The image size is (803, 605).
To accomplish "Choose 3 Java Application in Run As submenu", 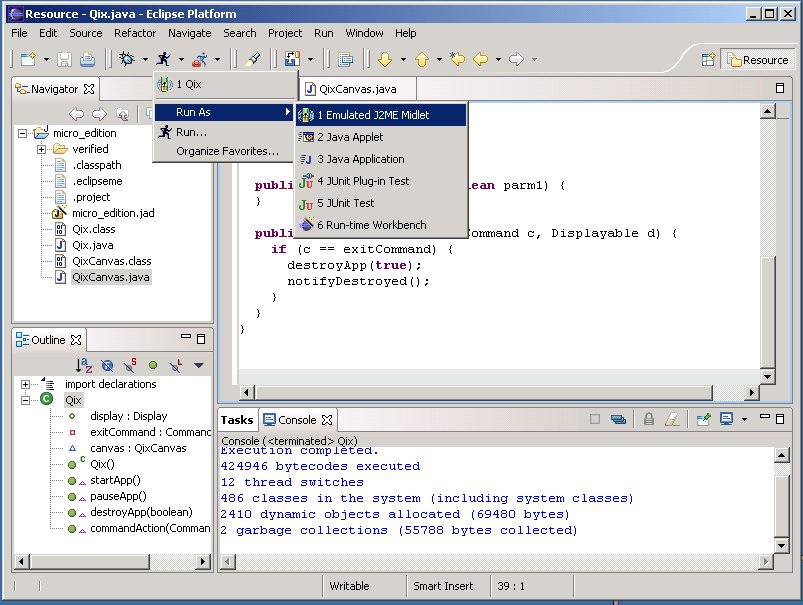I will pos(381,159).
